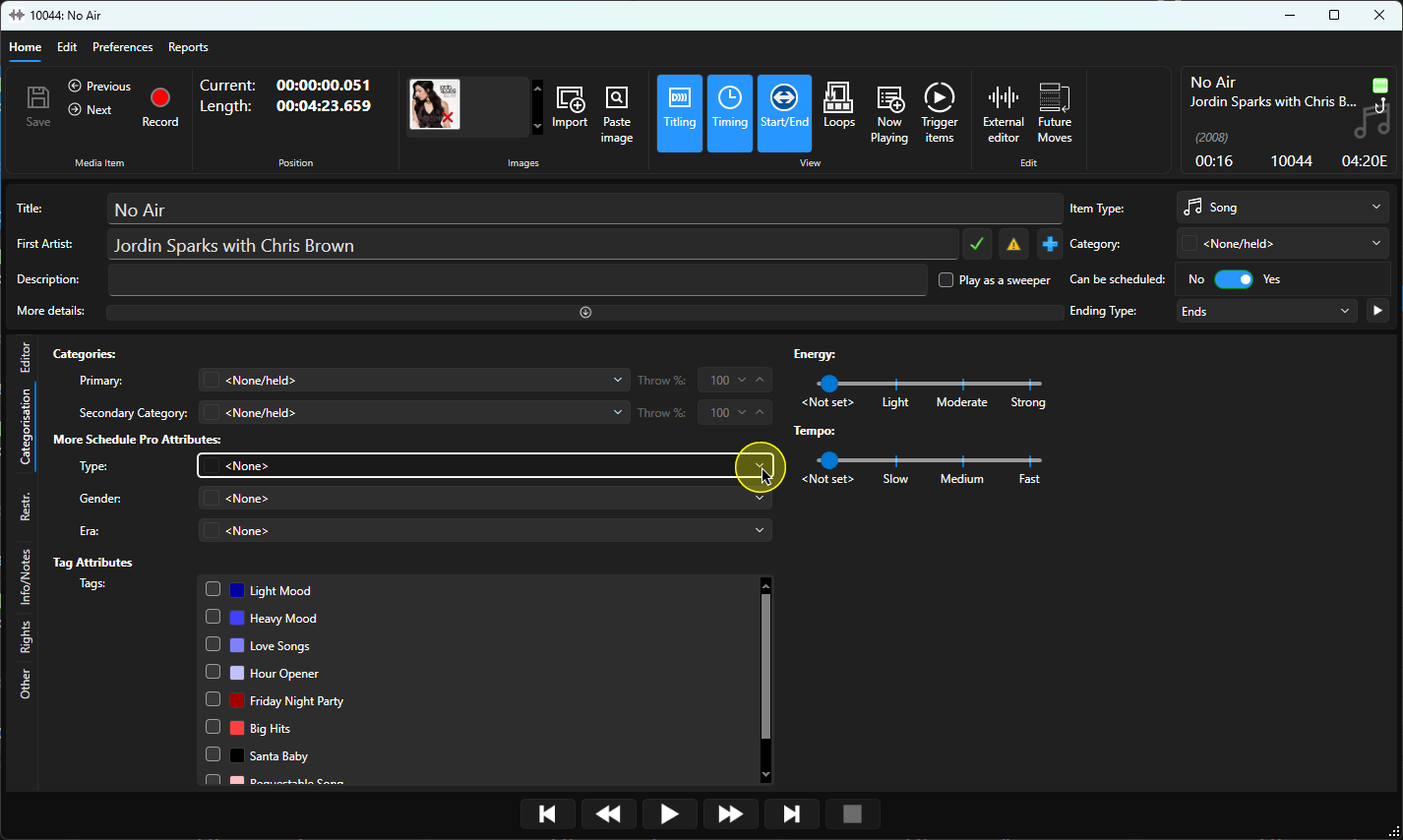Enable the Play as a sweeper checkbox
Viewport: 1403px width, 840px height.
[945, 280]
